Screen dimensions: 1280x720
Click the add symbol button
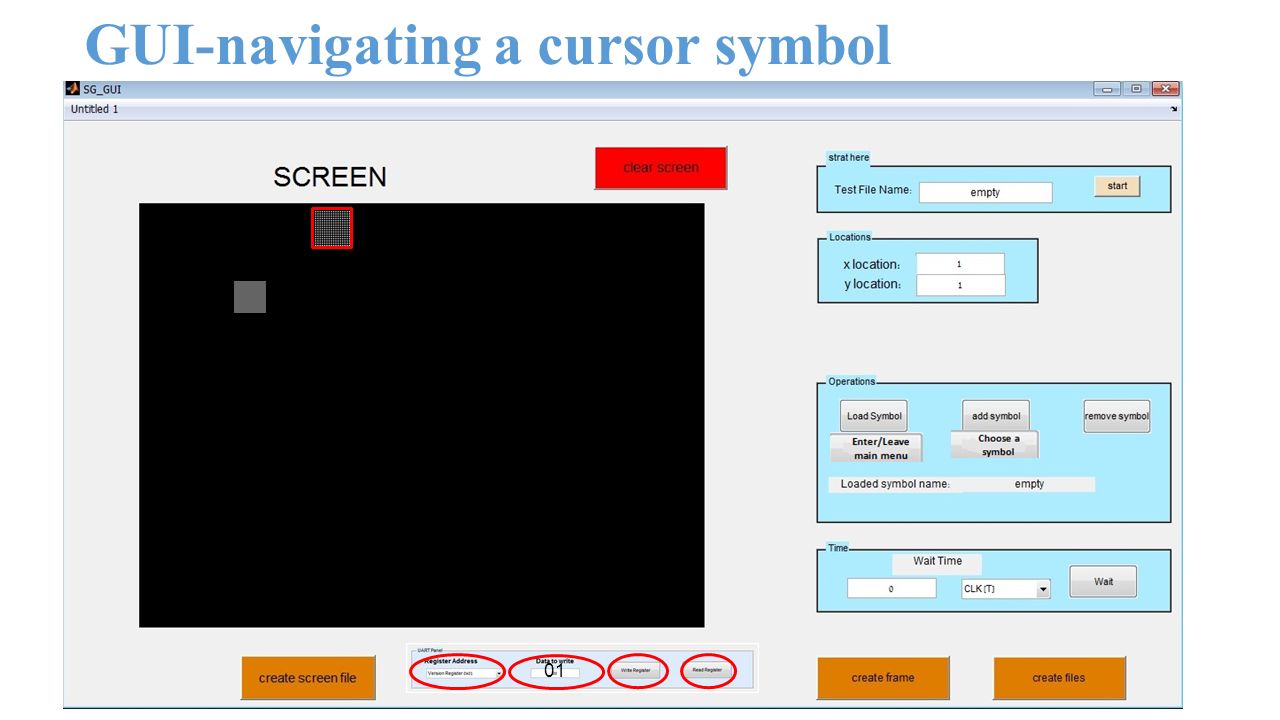[x=996, y=416]
